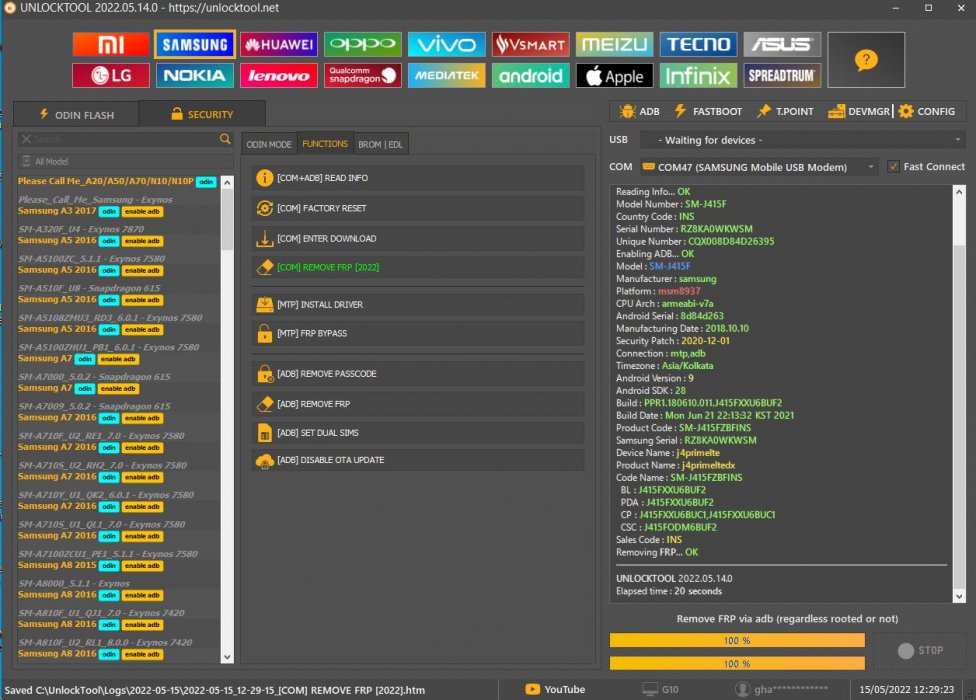Select the OPPO brand logo
This screenshot has height=700, width=976.
pos(363,44)
